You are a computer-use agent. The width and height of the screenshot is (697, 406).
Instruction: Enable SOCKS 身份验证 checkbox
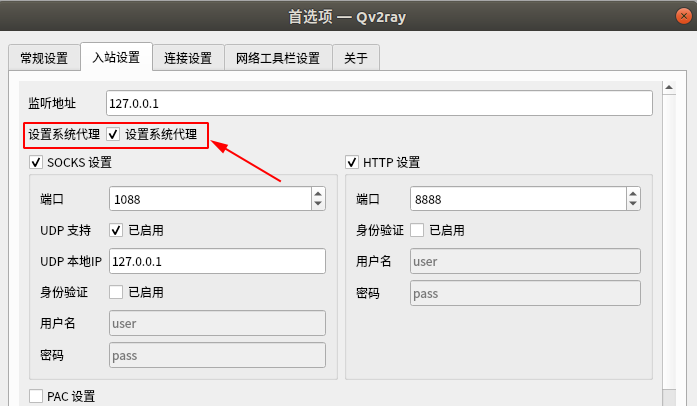pos(116,292)
